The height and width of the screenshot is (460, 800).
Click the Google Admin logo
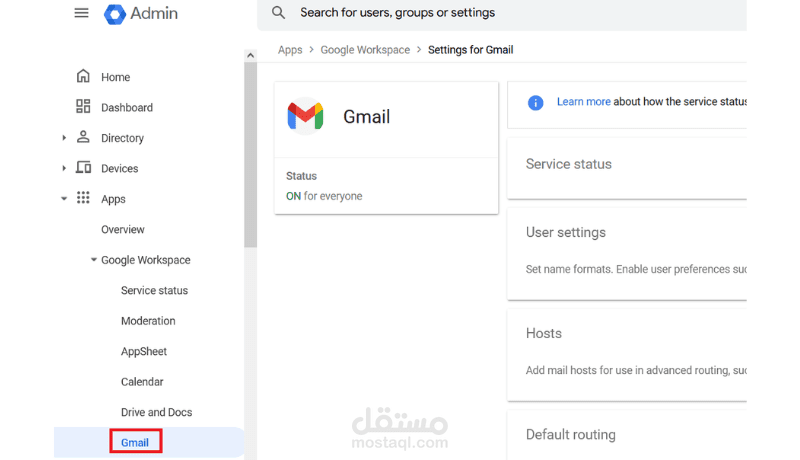pos(116,14)
